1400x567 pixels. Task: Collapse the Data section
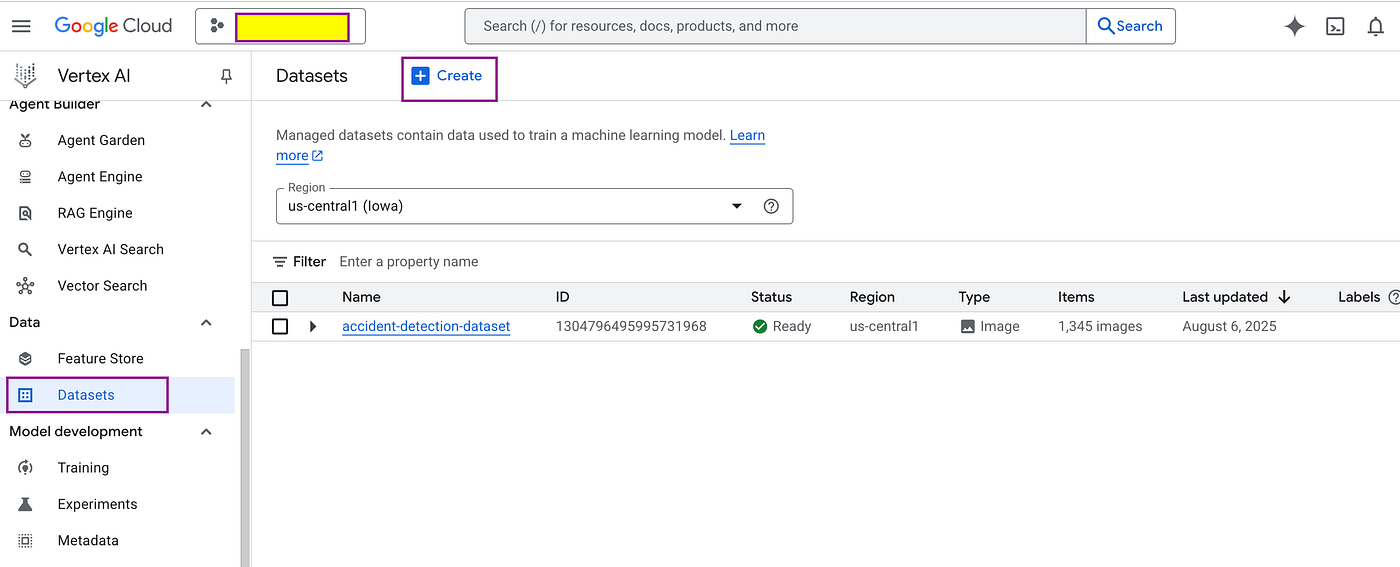coord(206,322)
